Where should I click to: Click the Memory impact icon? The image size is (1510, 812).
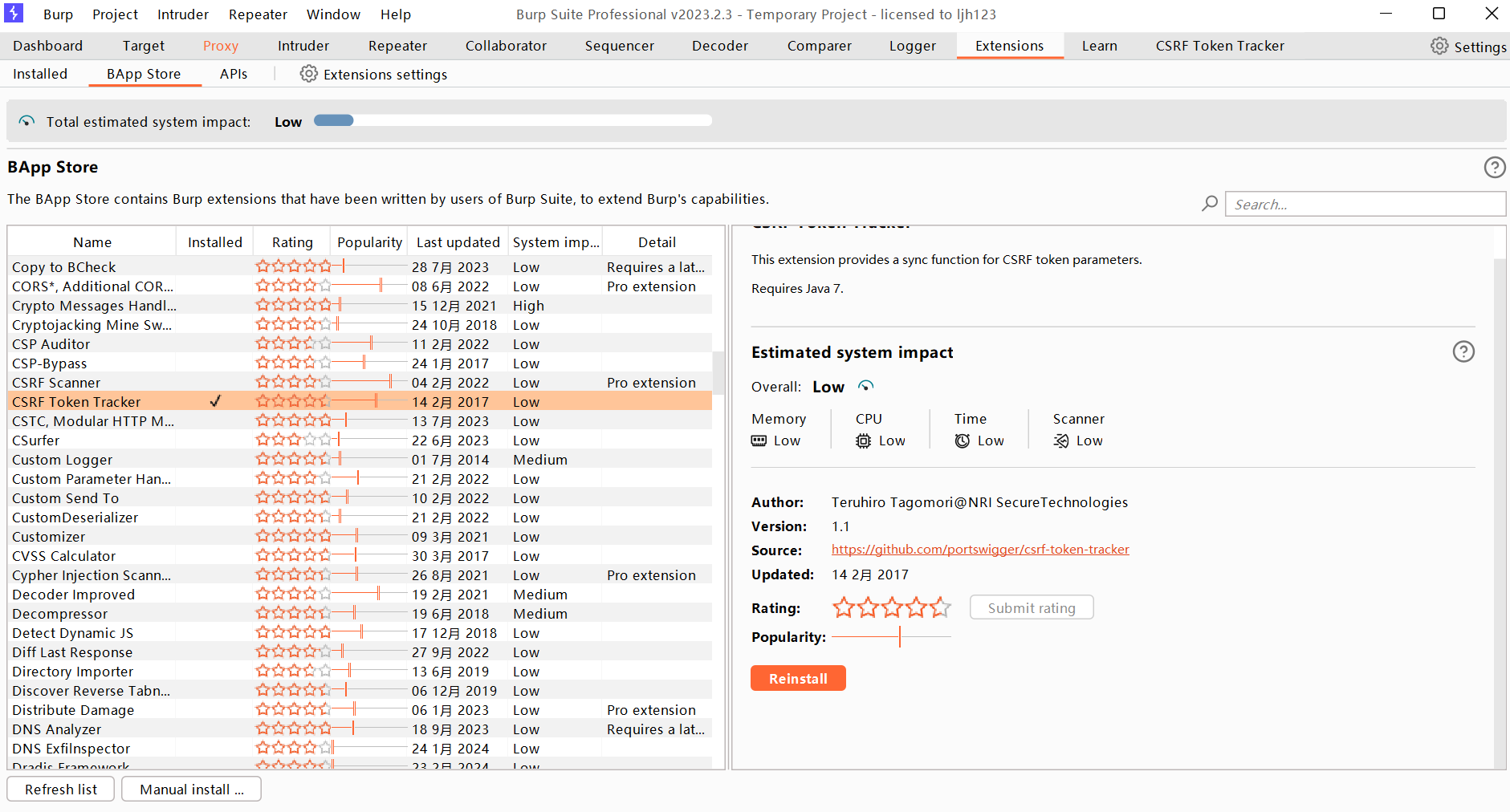coord(759,441)
